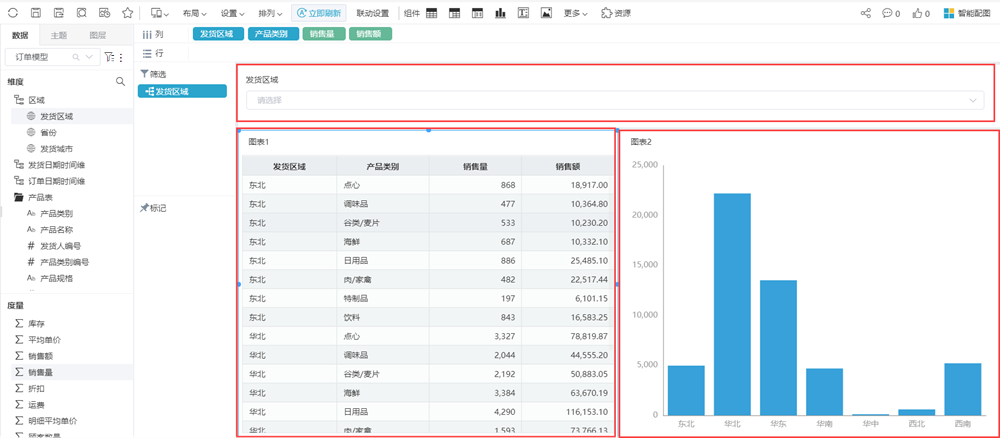Switch to the 主题 tab

[x=59, y=35]
